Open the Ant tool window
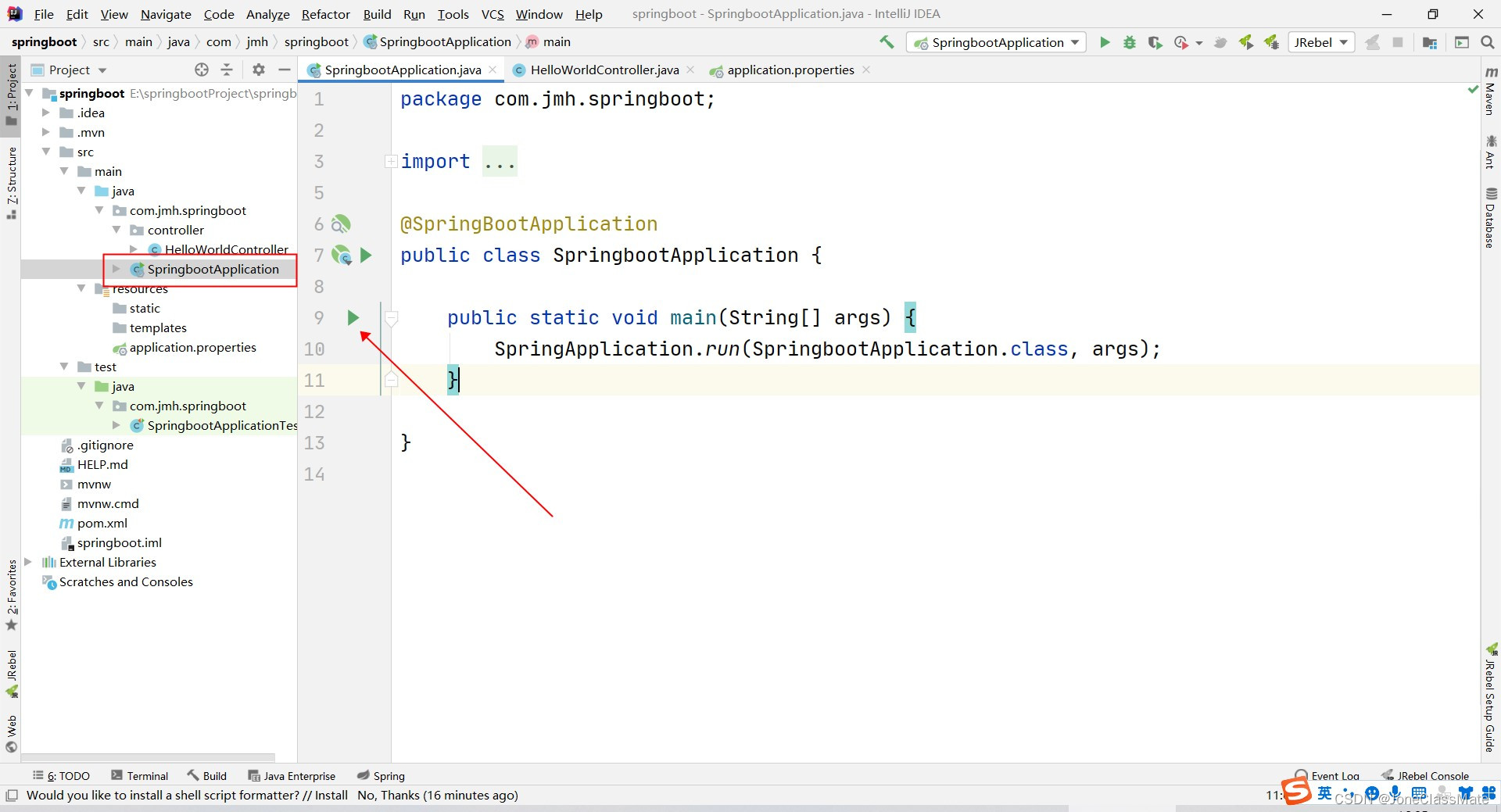 (x=1490, y=152)
